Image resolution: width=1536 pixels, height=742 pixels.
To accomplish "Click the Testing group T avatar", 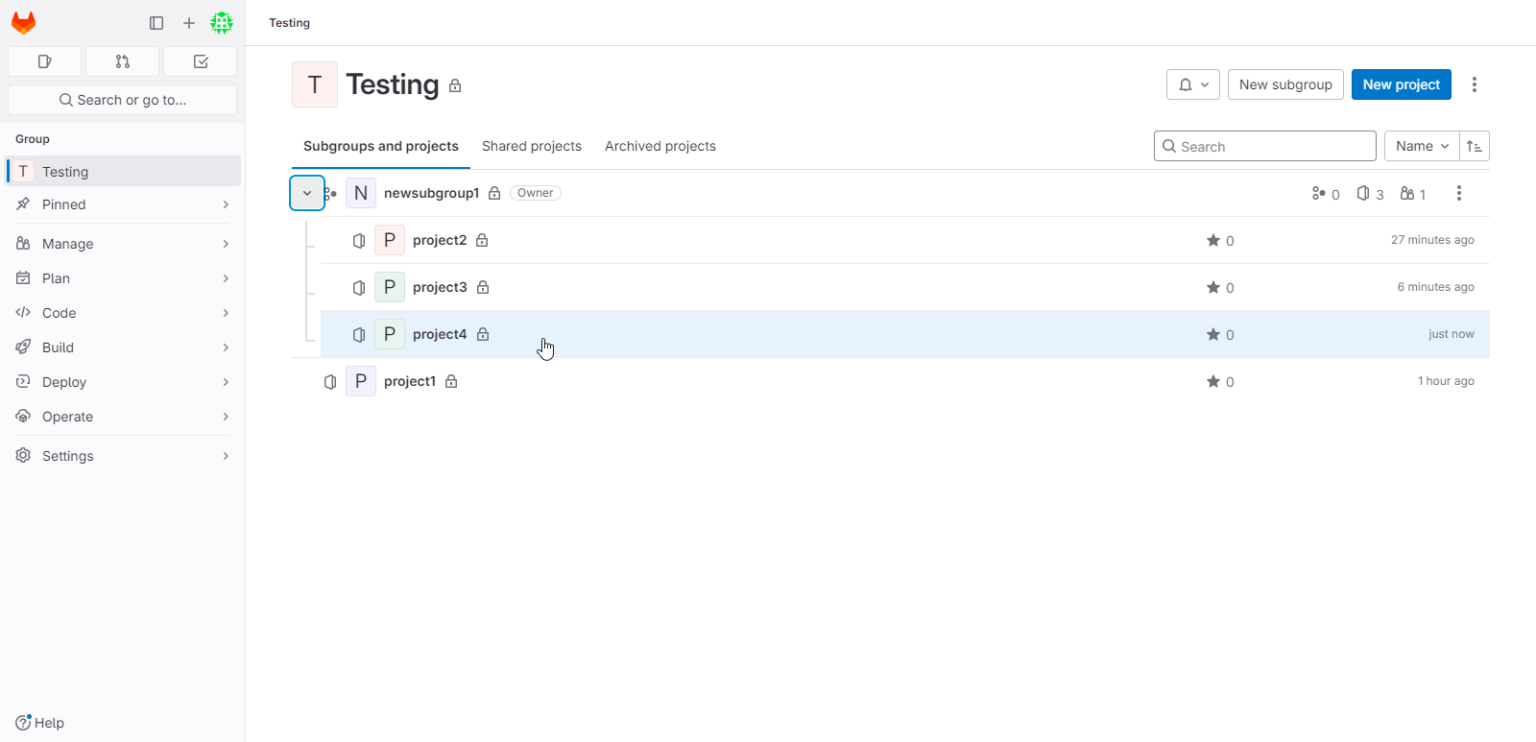I will point(314,84).
